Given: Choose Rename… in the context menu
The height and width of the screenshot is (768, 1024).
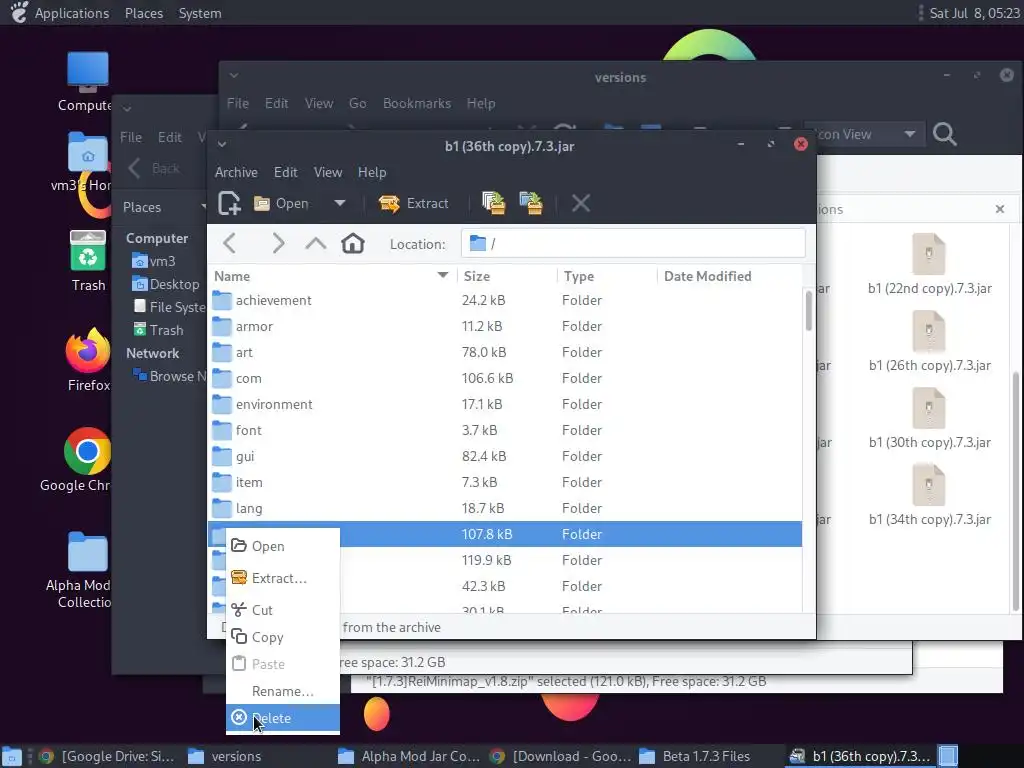Looking at the screenshot, I should 283,691.
